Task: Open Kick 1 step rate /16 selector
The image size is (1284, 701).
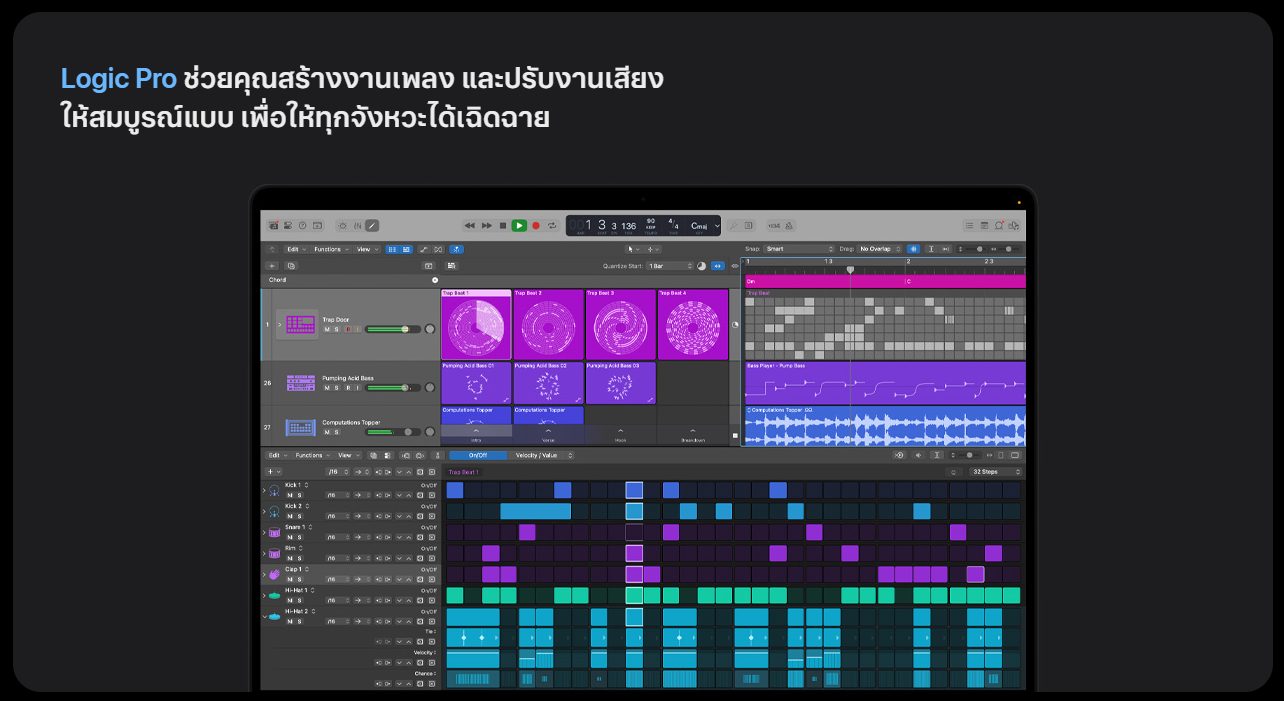Action: click(336, 495)
